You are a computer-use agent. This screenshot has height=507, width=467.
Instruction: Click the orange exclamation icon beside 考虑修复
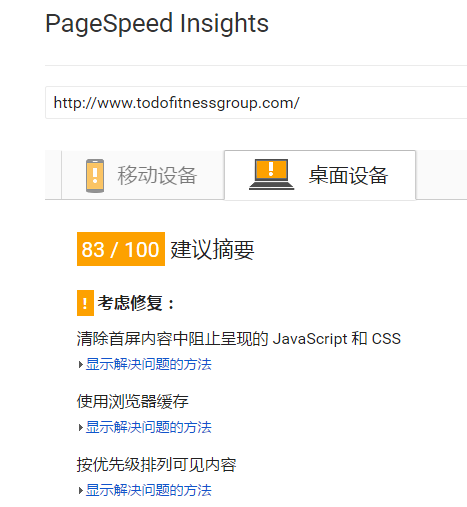pyautogui.click(x=85, y=303)
